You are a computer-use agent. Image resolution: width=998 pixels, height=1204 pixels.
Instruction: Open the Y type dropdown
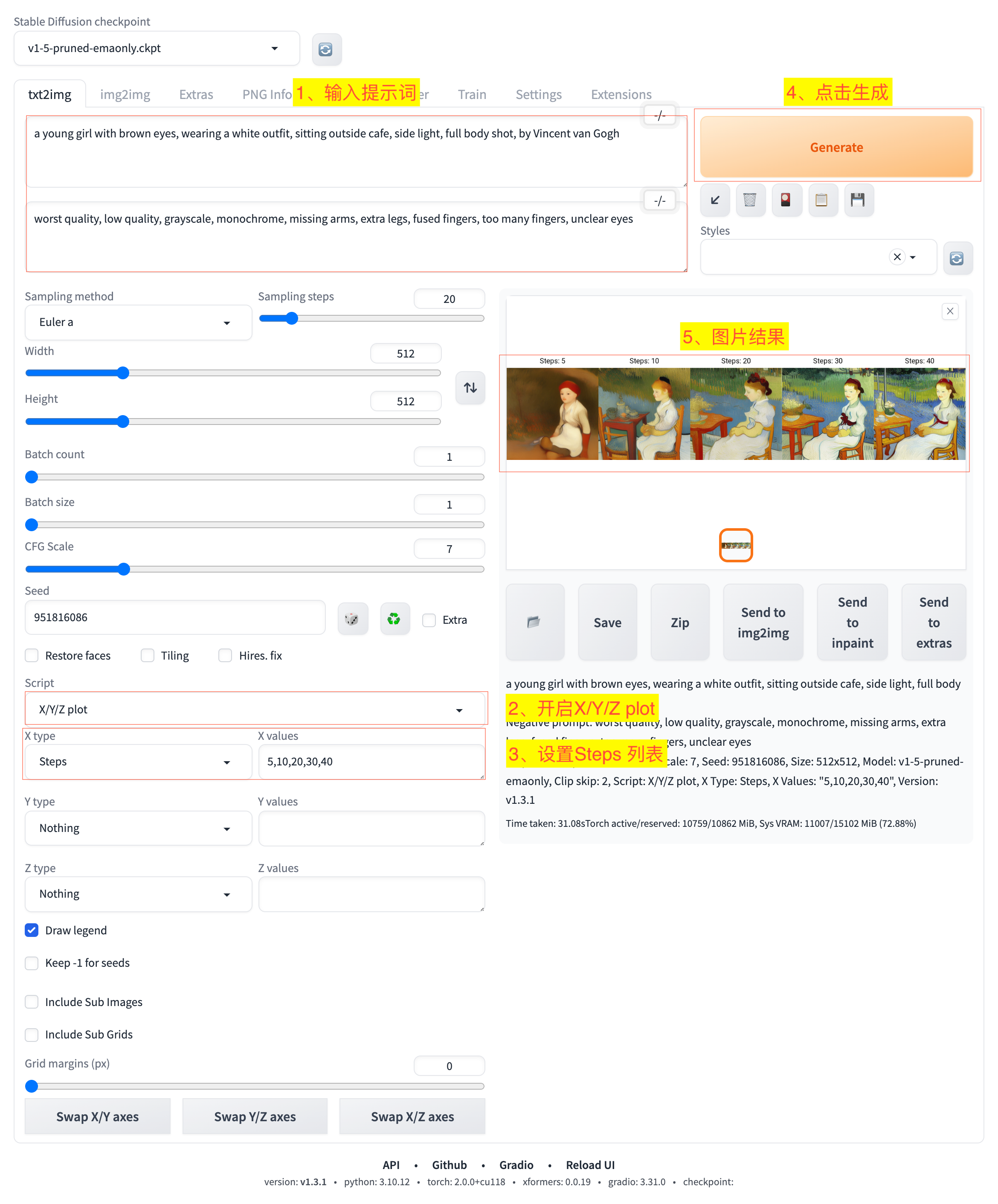[x=138, y=829]
